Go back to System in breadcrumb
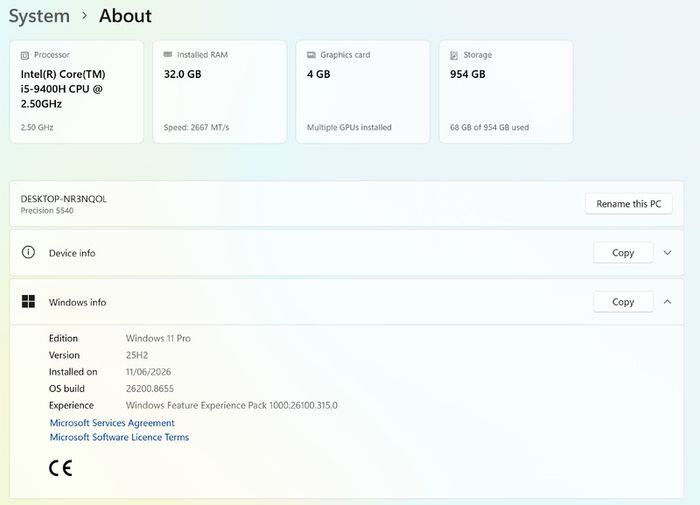Viewport: 700px width, 505px height. 39,16
